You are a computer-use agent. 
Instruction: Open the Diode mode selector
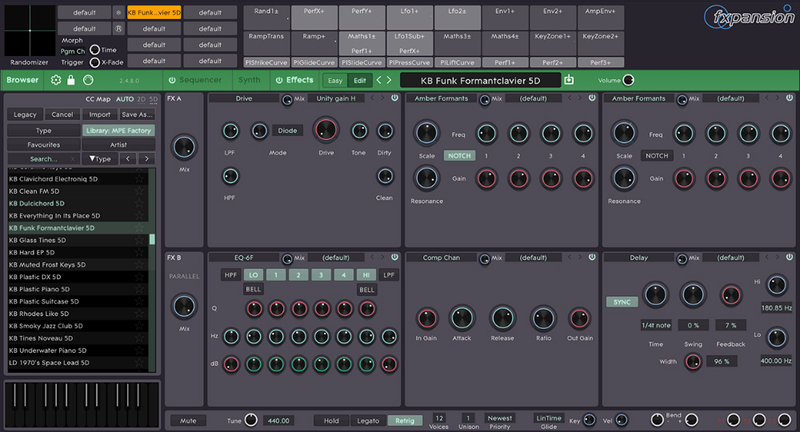pyautogui.click(x=287, y=130)
